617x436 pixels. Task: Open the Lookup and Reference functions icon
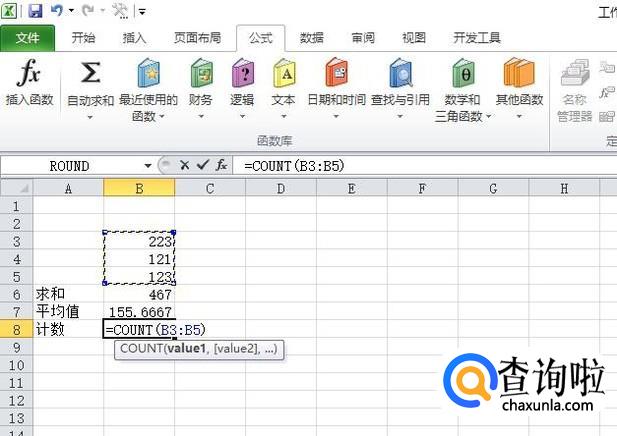tap(401, 73)
